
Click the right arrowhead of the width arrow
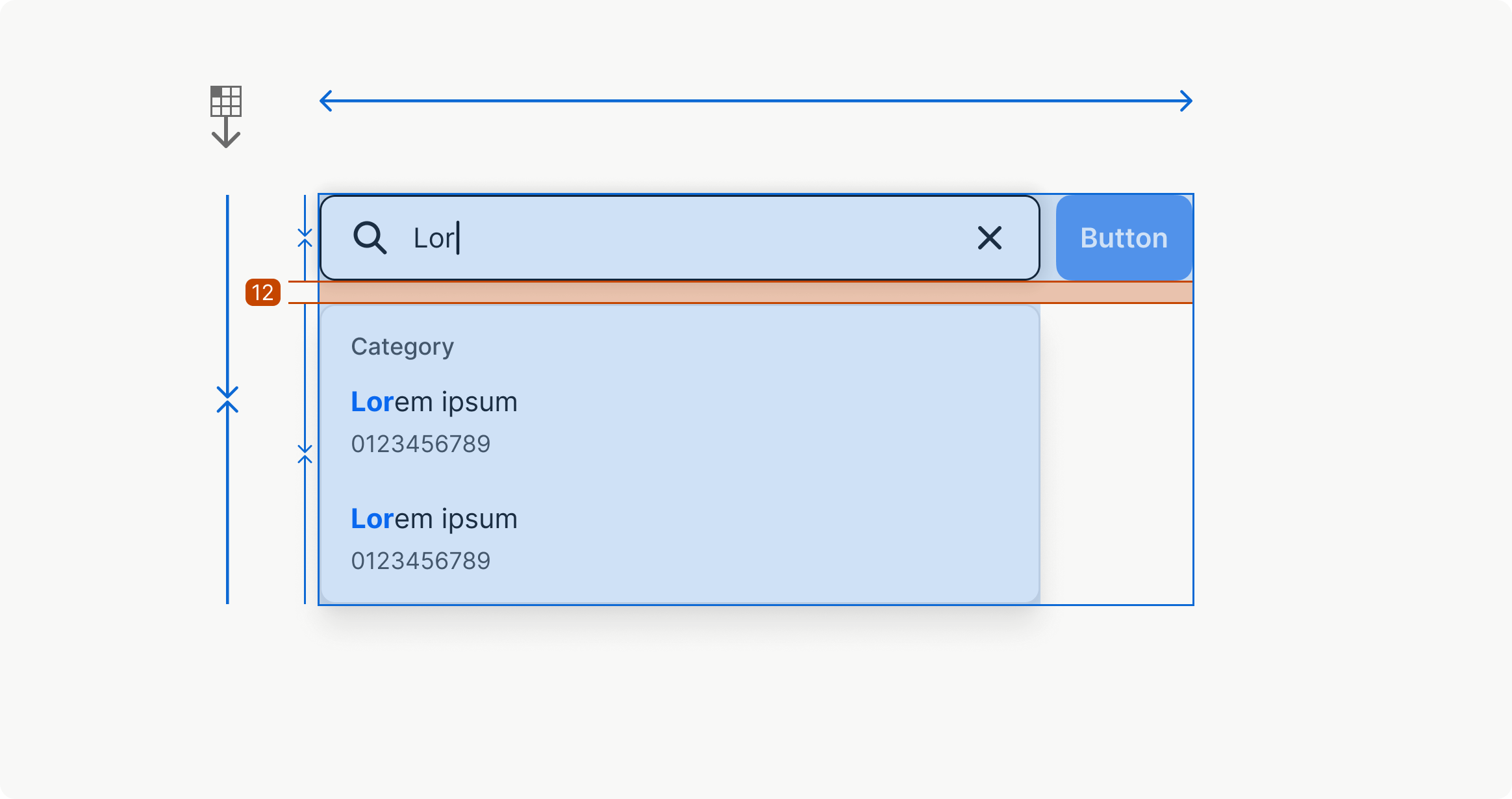(x=1186, y=101)
